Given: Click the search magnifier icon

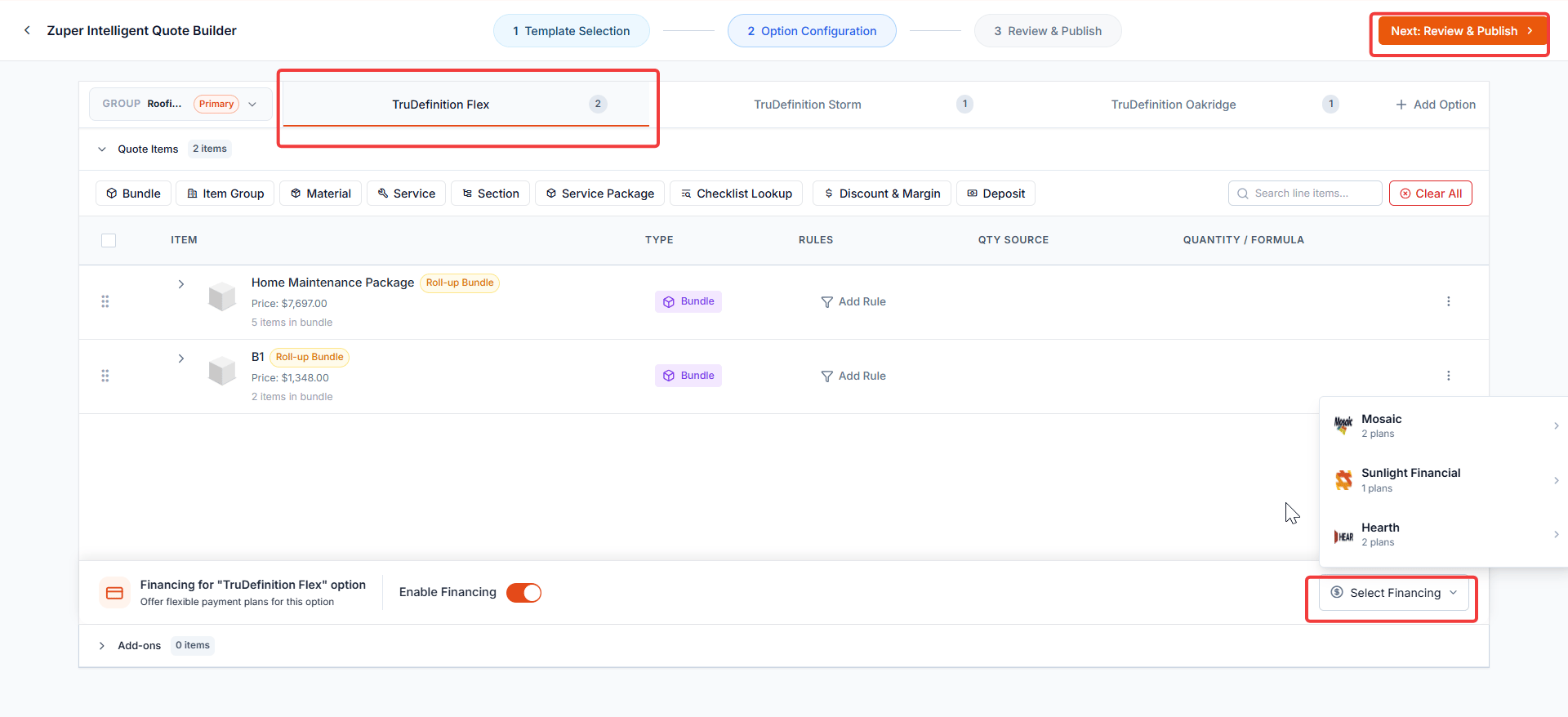Looking at the screenshot, I should pos(1243,194).
